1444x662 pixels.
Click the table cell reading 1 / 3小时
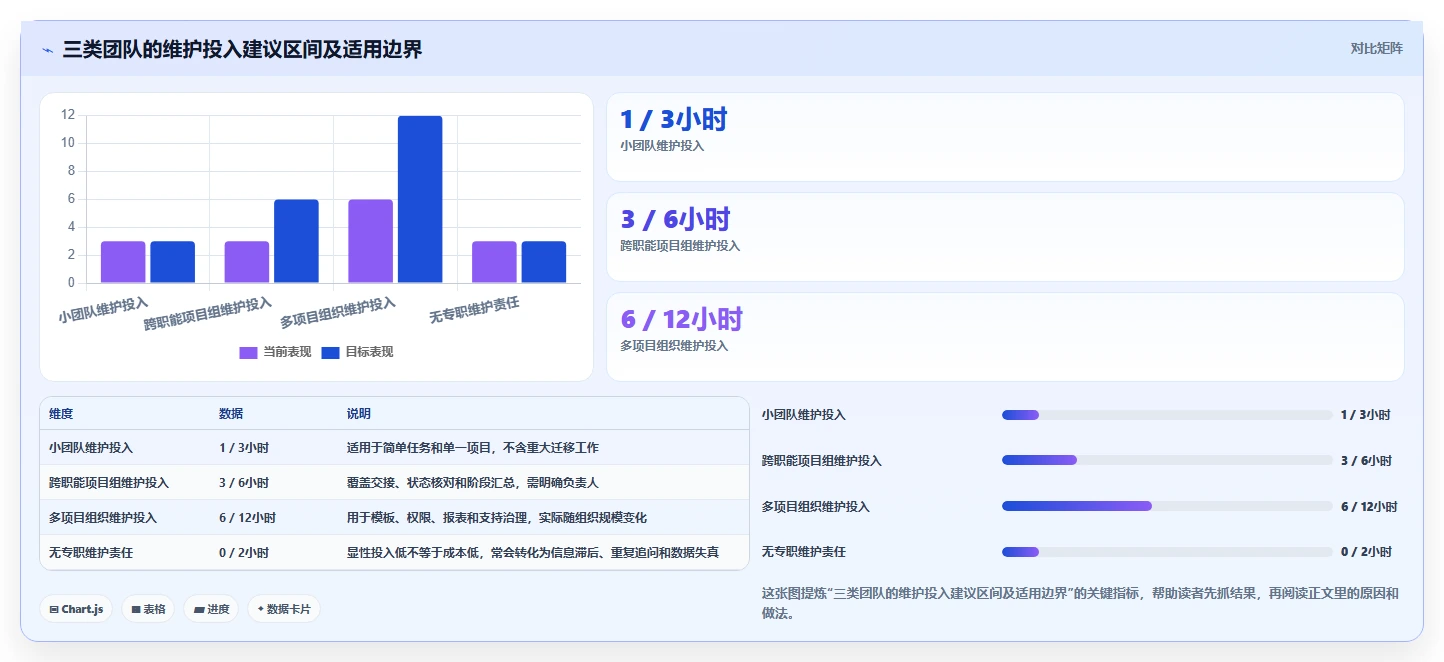[x=244, y=447]
